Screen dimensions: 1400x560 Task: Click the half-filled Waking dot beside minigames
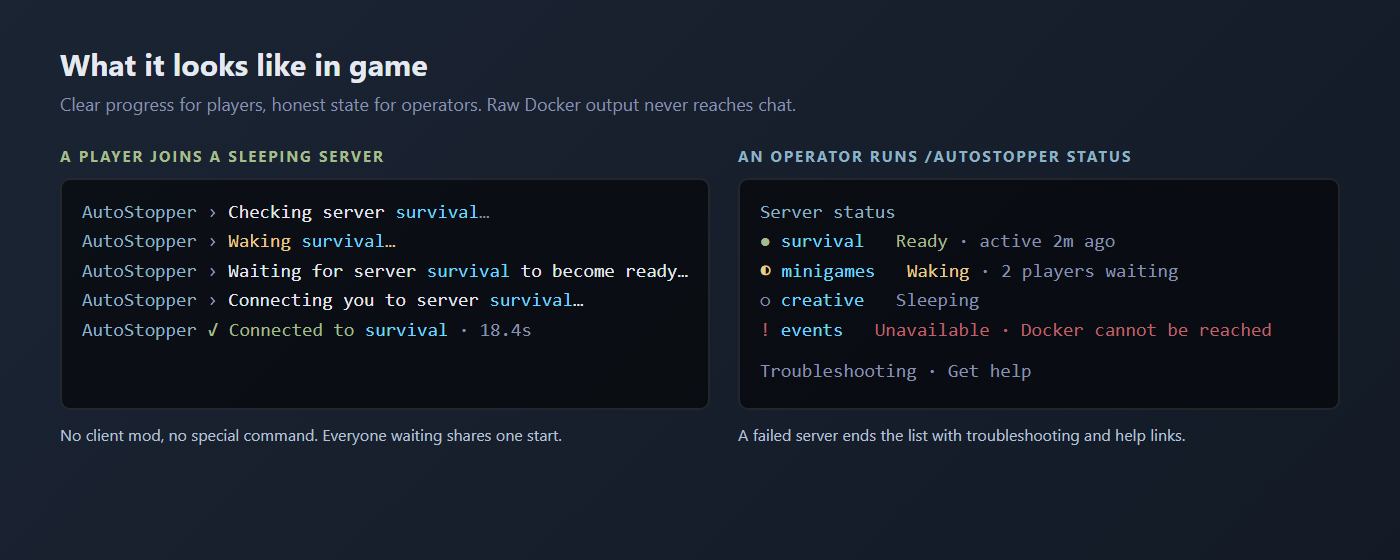point(765,271)
